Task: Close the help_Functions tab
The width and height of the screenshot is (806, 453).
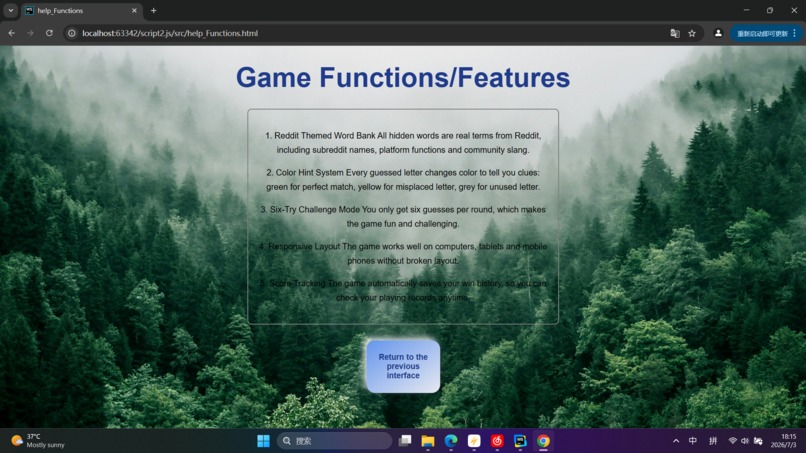Action: click(x=134, y=11)
